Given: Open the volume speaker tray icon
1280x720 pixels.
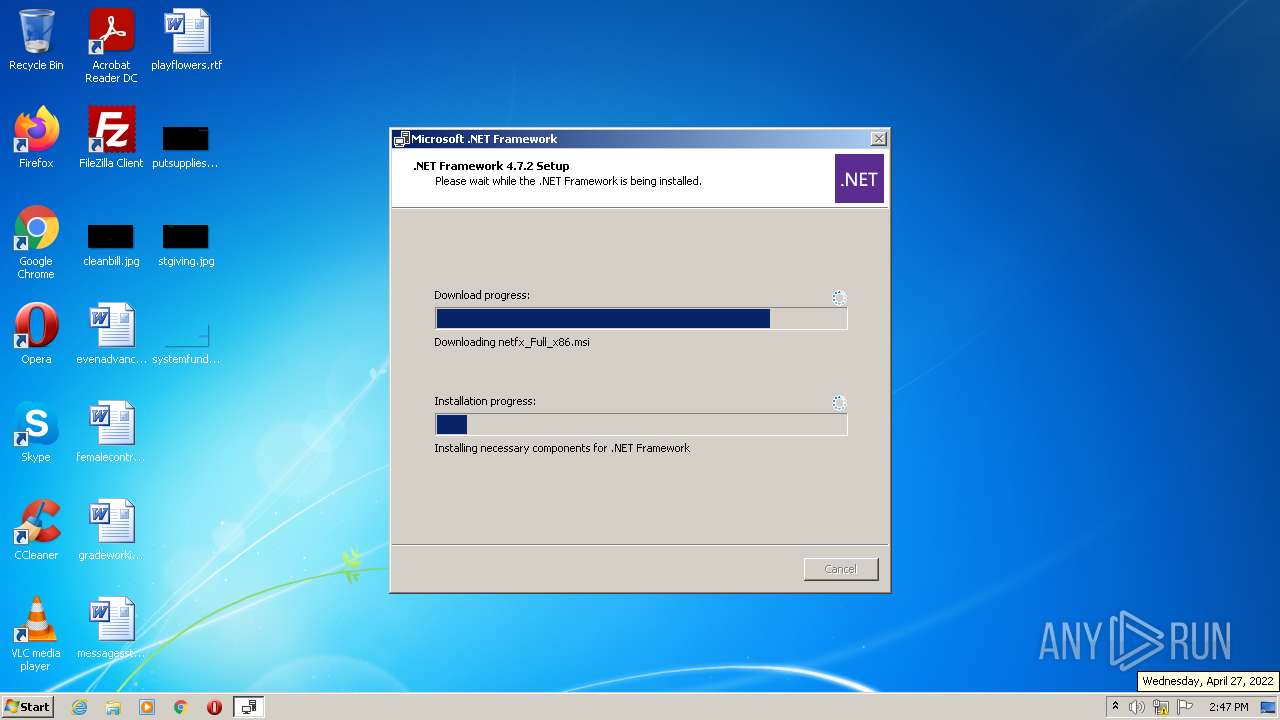Looking at the screenshot, I should click(x=1136, y=707).
